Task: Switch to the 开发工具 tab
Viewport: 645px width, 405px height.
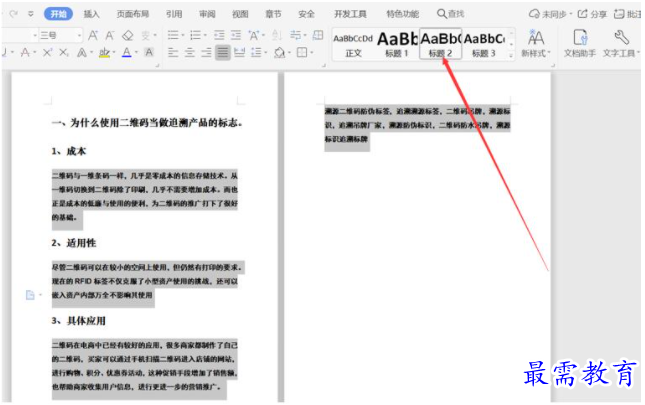Action: (350, 14)
